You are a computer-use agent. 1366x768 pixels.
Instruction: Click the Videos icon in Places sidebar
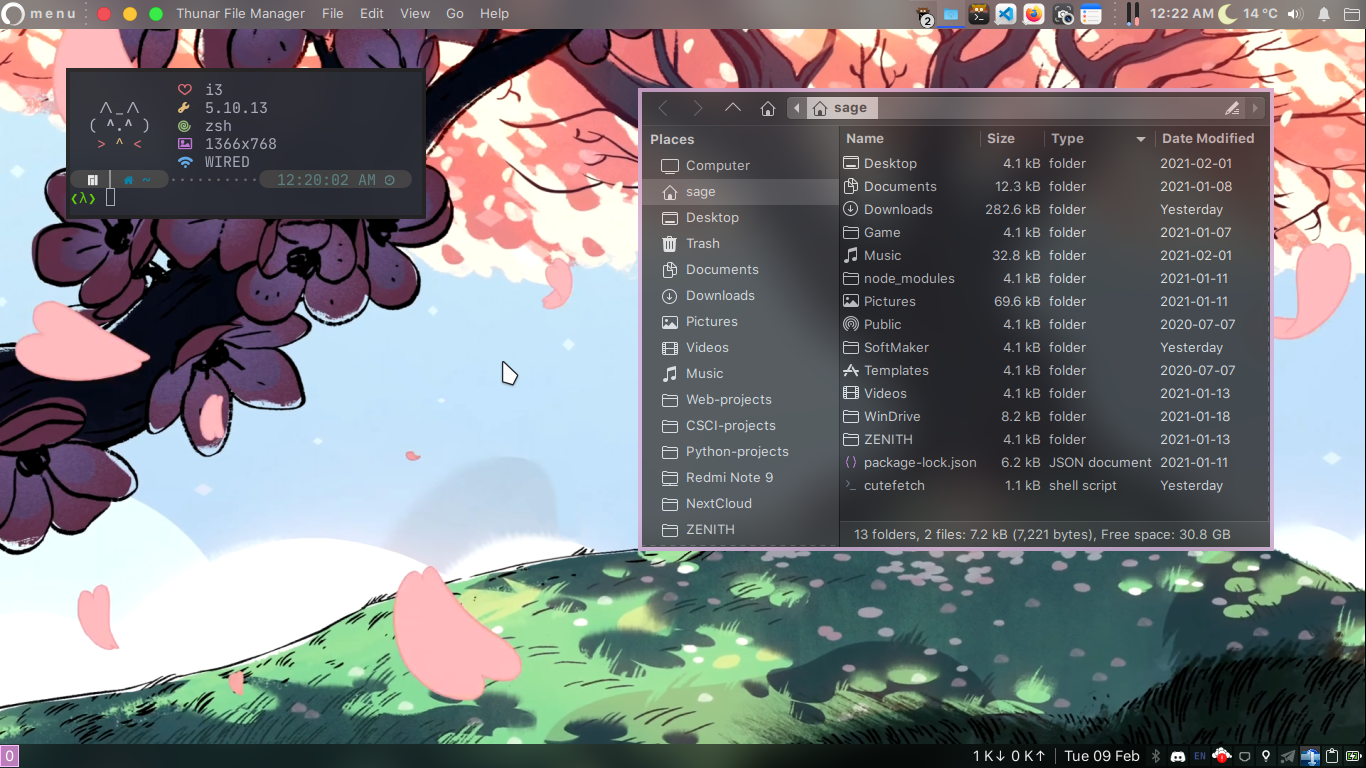tap(670, 347)
